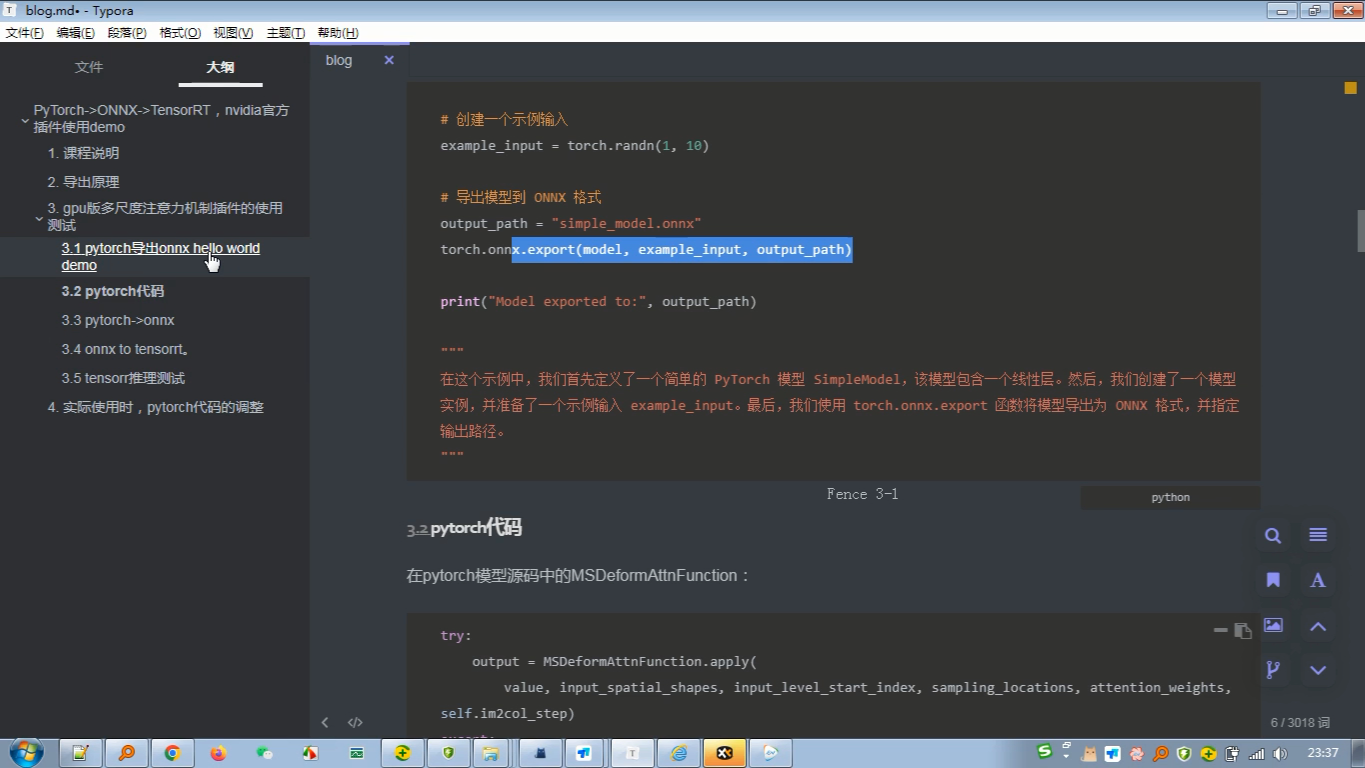Jump up with the floating up-chevron button
This screenshot has height=768, width=1365.
[1318, 626]
